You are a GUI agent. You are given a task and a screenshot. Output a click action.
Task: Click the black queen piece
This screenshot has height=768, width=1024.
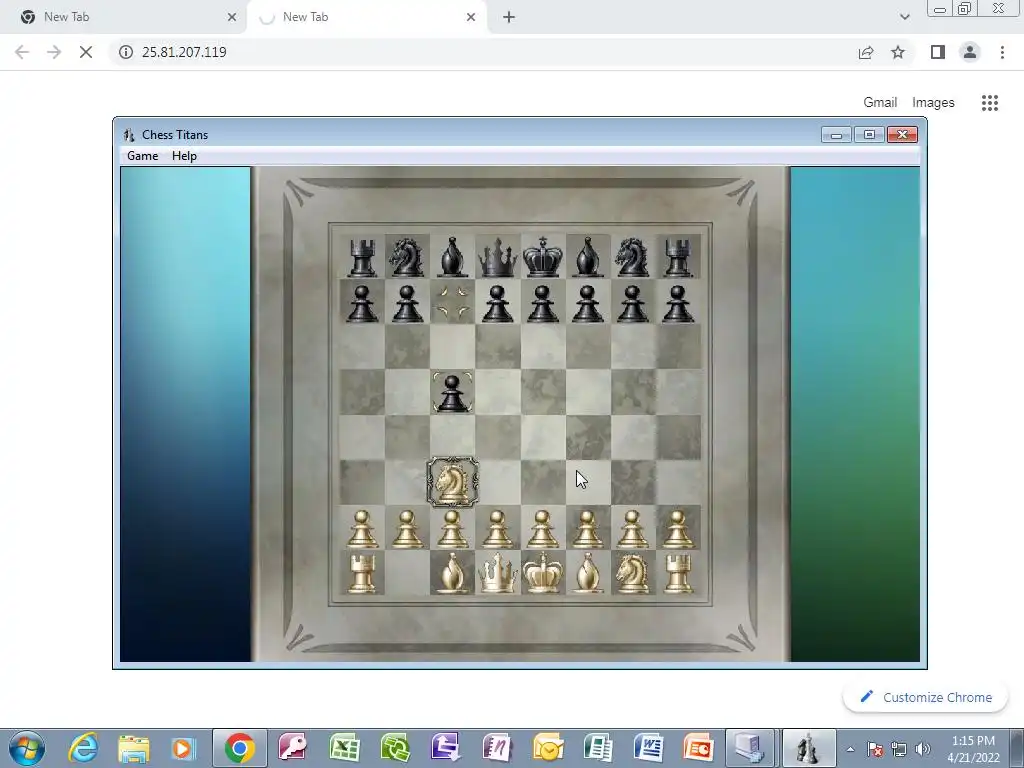tap(498, 257)
